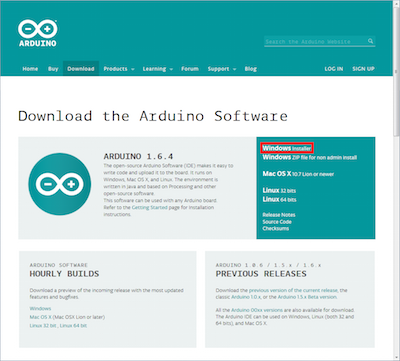This screenshot has width=400, height=361.
Task: Click the ARDUINO 1.6.4 heading
Action: [138, 156]
